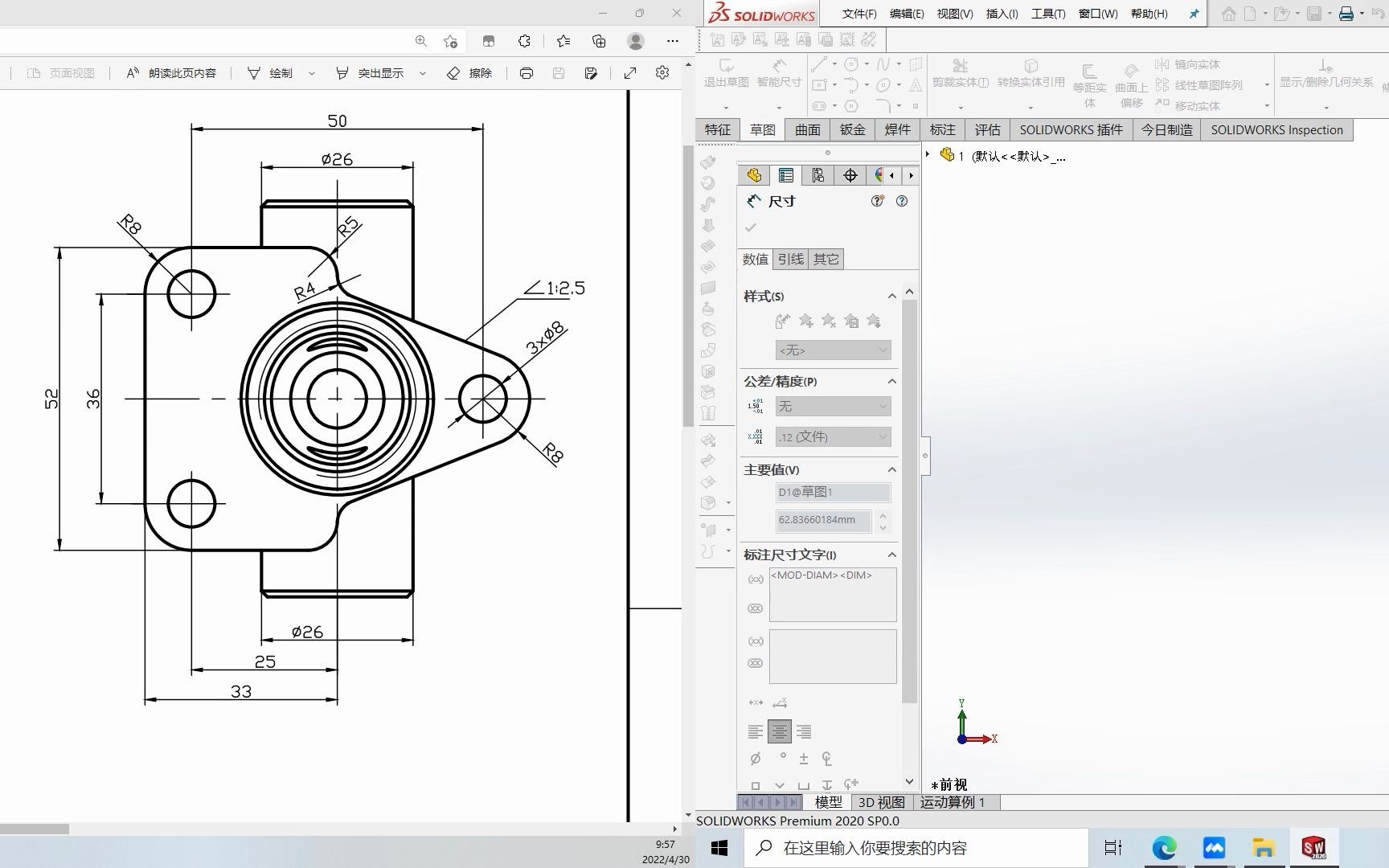Click the Windows taskbar search box
The height and width of the screenshot is (868, 1389).
916,848
